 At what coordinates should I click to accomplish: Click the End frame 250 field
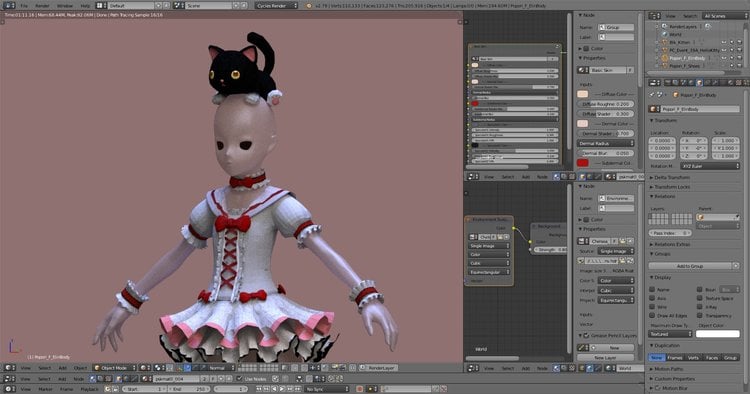(x=189, y=389)
